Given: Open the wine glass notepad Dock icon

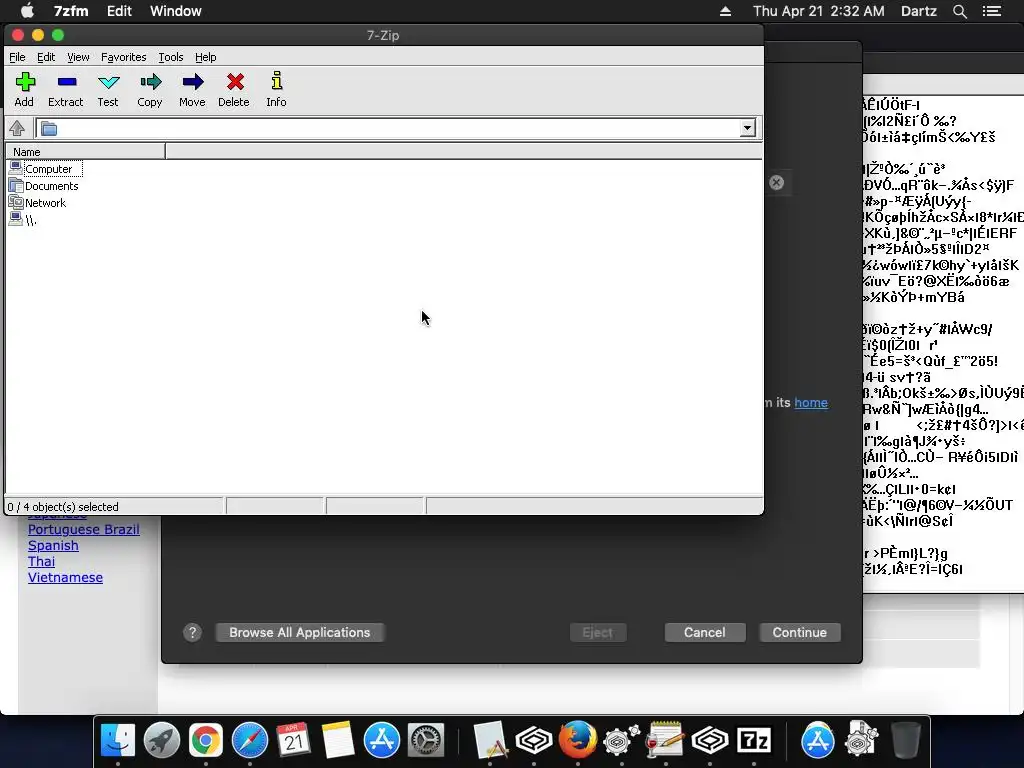Looking at the screenshot, I should pyautogui.click(x=665, y=740).
